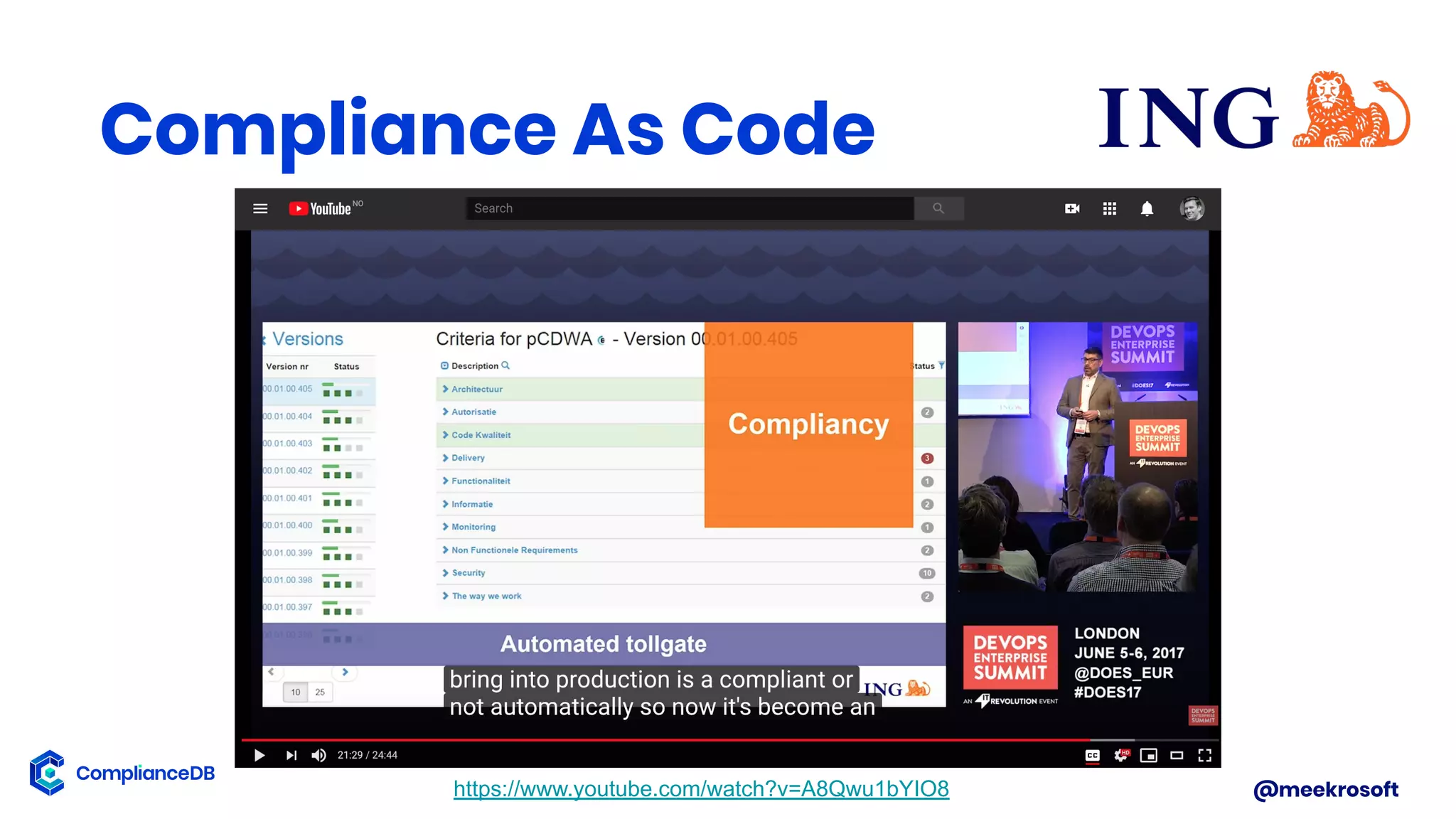1456x819 pixels.
Task: Open the notifications bell
Action: click(1147, 208)
